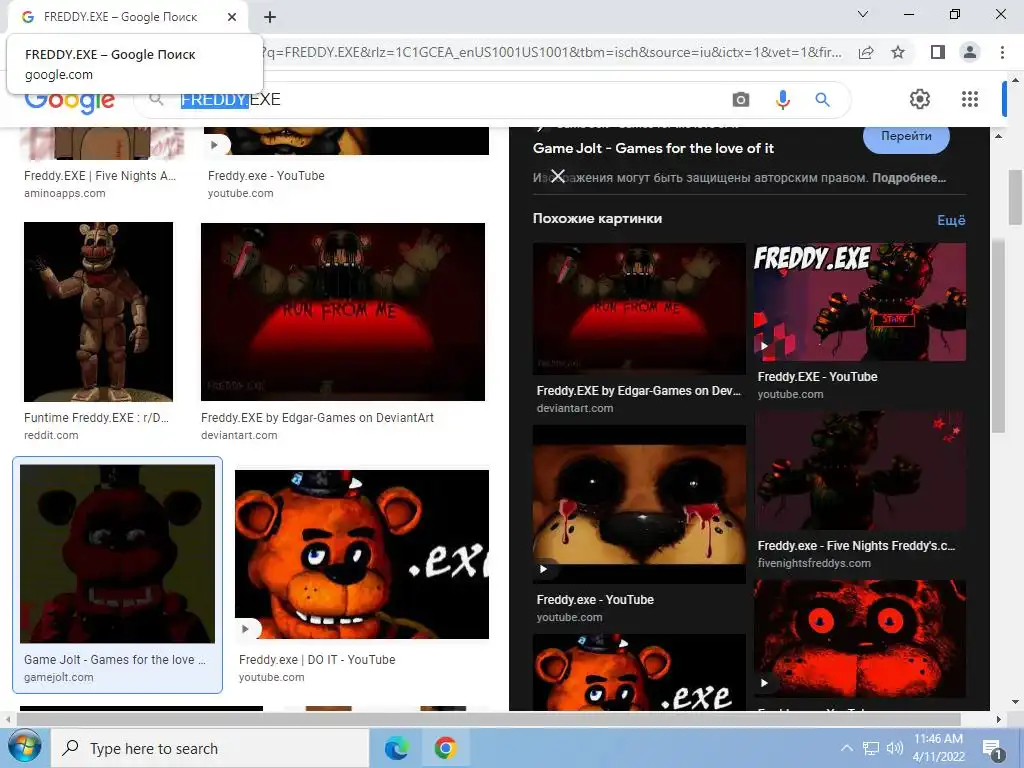Click the Подробнее copyright link
The height and width of the screenshot is (768, 1024).
(x=908, y=178)
